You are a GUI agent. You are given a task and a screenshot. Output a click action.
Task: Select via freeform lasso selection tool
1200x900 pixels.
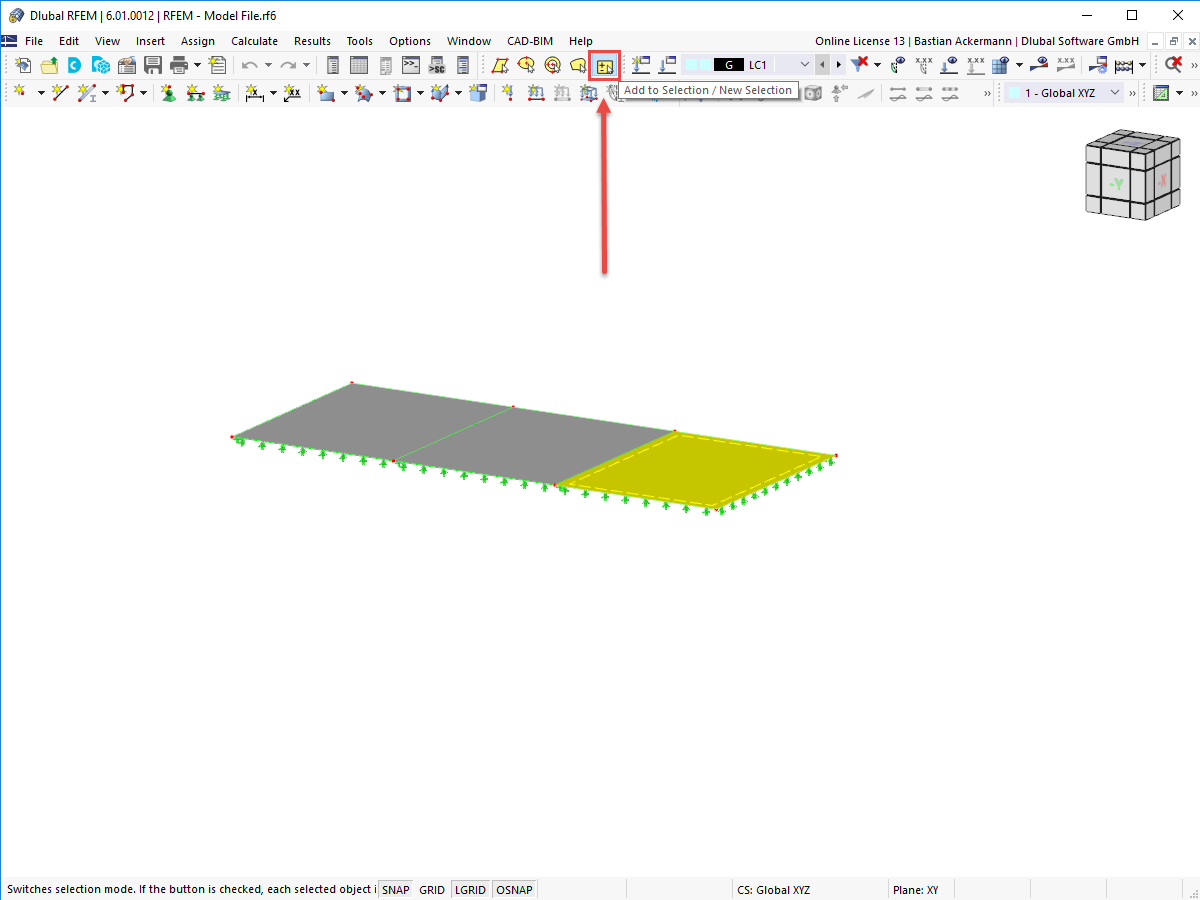(578, 65)
